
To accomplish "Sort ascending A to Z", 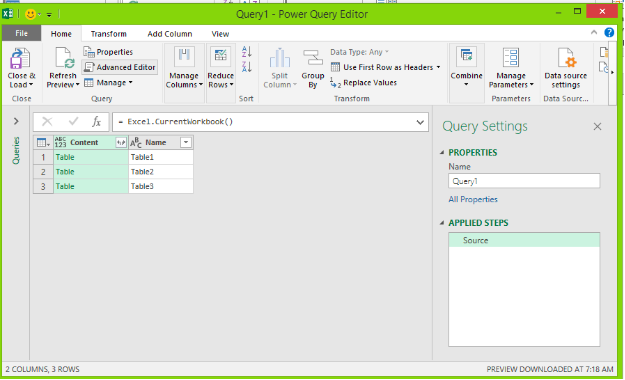I will coord(247,51).
